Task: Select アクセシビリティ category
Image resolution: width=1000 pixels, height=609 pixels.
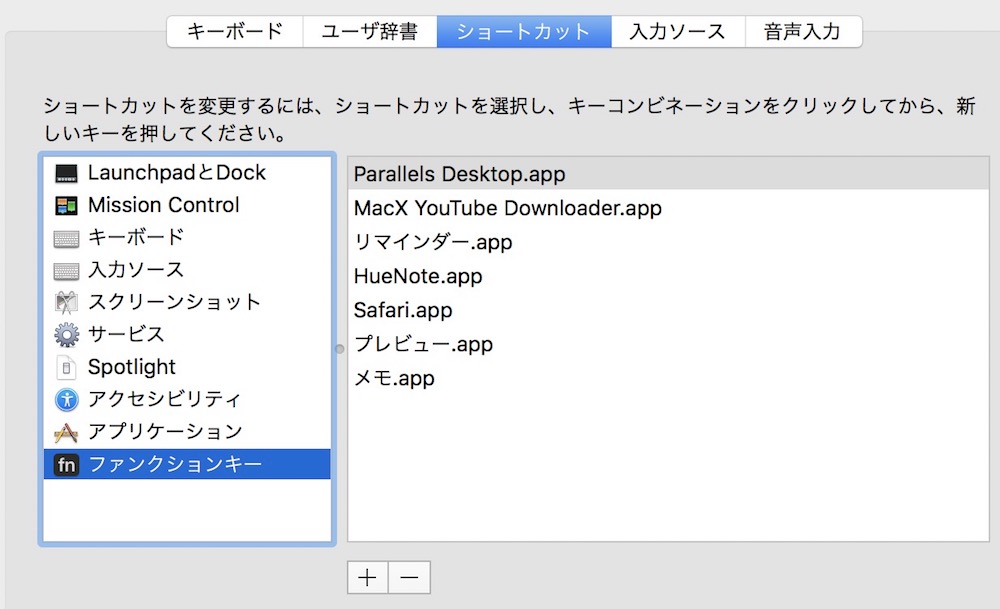Action: [187, 400]
